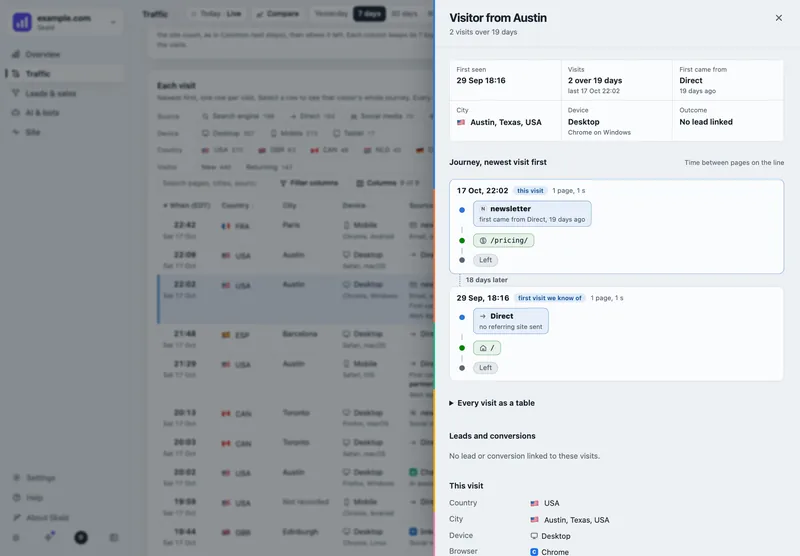The height and width of the screenshot is (556, 800).
Task: Toggle the USA country filter chip
Action: pyautogui.click(x=222, y=150)
